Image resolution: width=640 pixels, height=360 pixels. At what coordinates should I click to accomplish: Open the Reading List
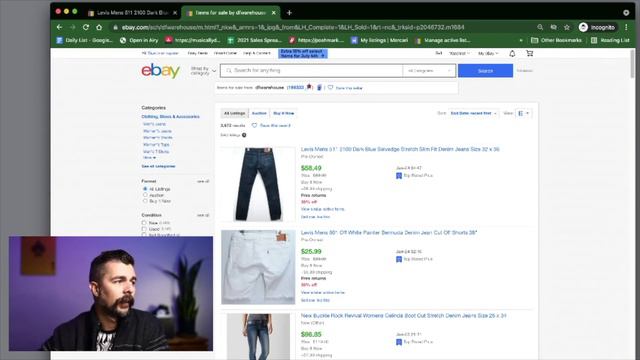click(610, 40)
